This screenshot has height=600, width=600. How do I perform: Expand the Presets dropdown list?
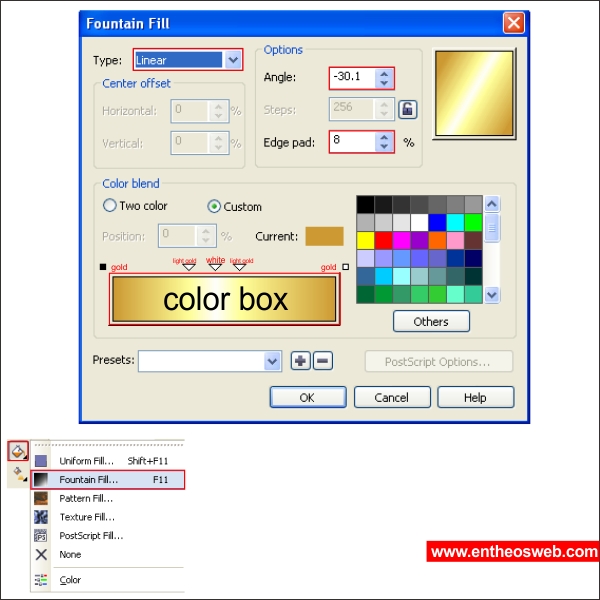[x=272, y=361]
